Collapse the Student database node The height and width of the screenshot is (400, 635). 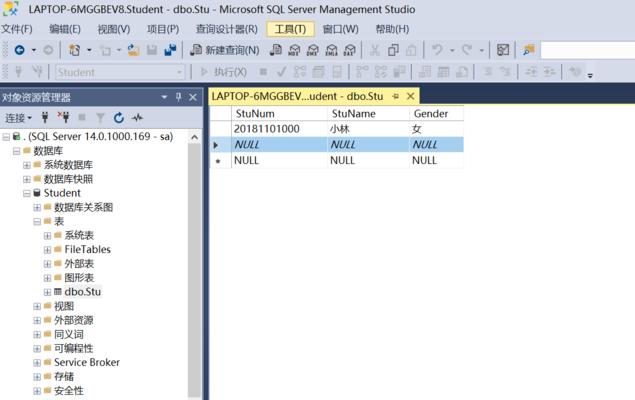coord(27,194)
